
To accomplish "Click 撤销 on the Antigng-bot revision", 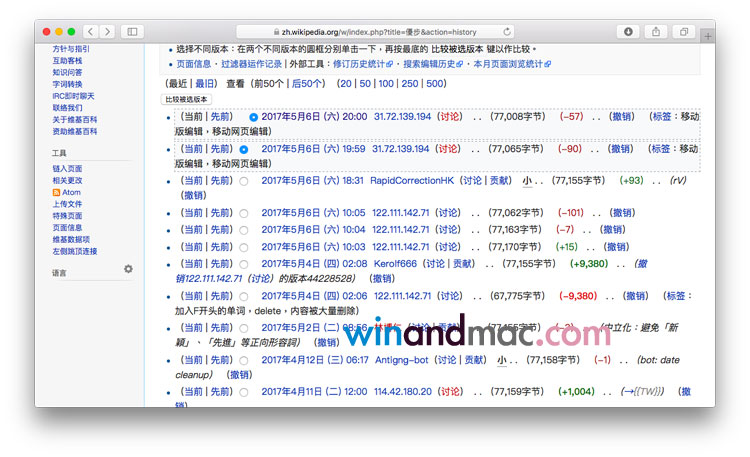I will tap(237, 375).
